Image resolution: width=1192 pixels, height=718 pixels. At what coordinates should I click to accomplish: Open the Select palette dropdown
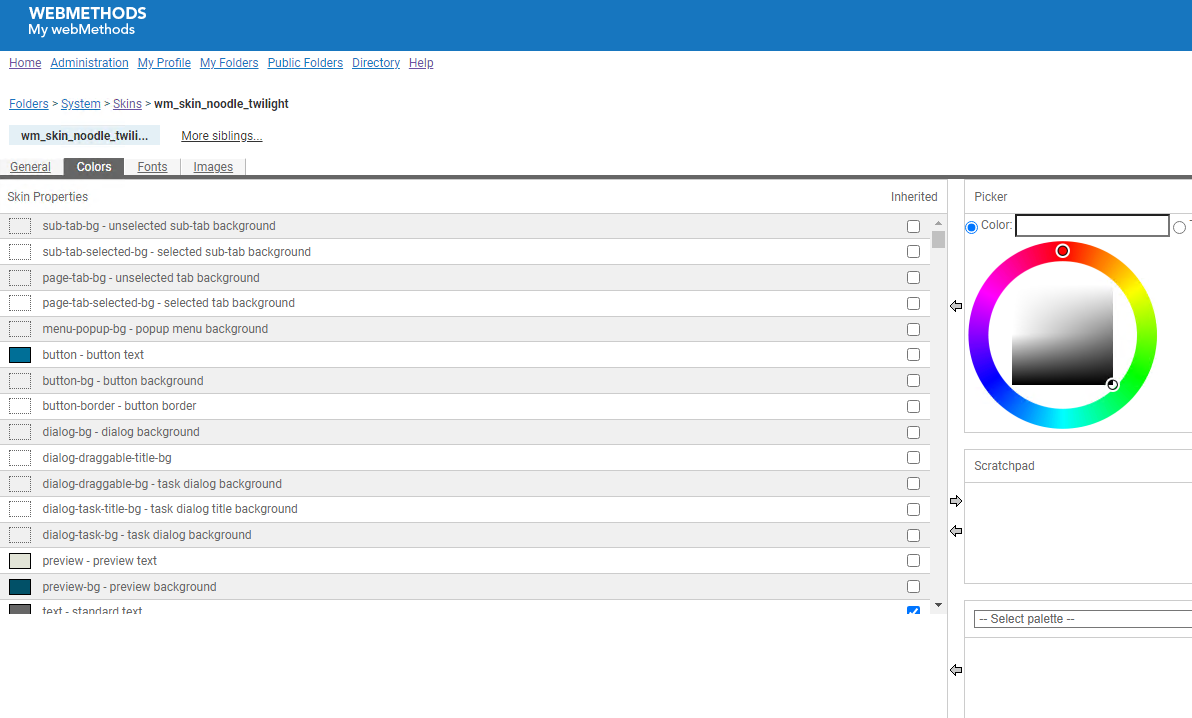tap(1083, 619)
